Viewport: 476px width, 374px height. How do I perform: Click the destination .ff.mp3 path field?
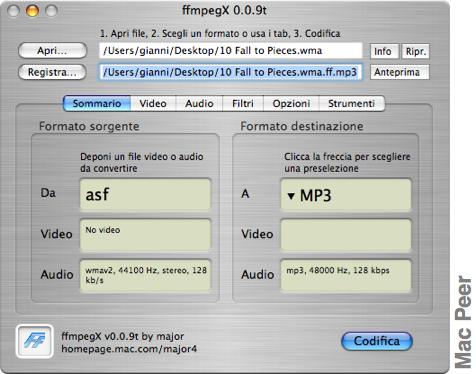point(230,72)
